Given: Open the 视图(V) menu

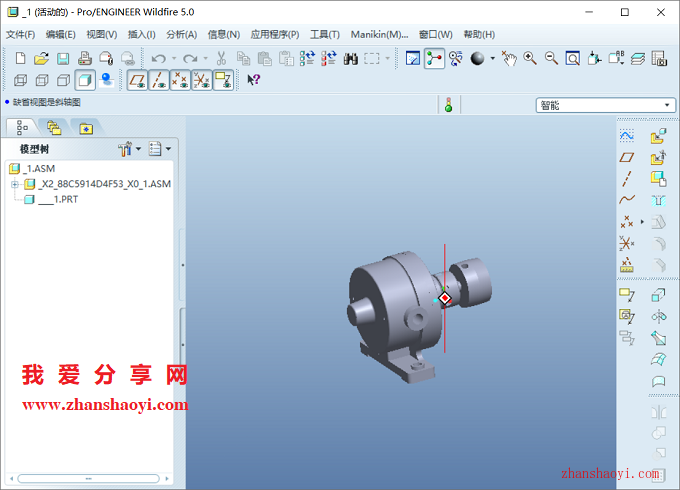Looking at the screenshot, I should [x=102, y=35].
